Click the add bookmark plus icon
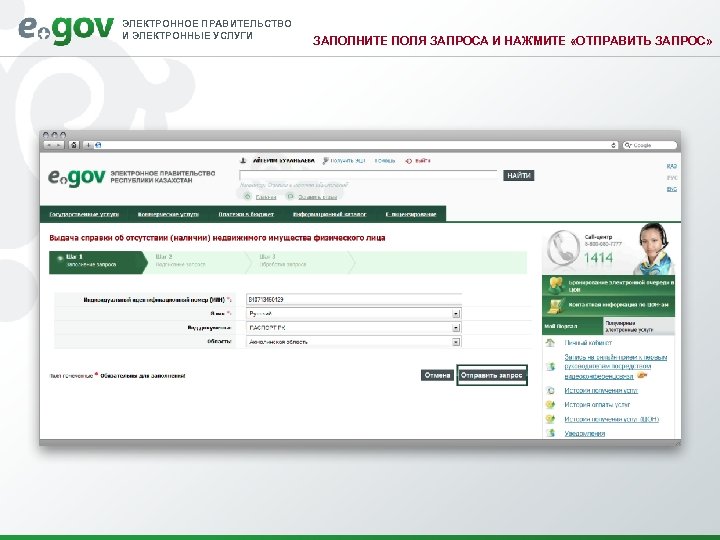720x540 pixels. point(88,145)
